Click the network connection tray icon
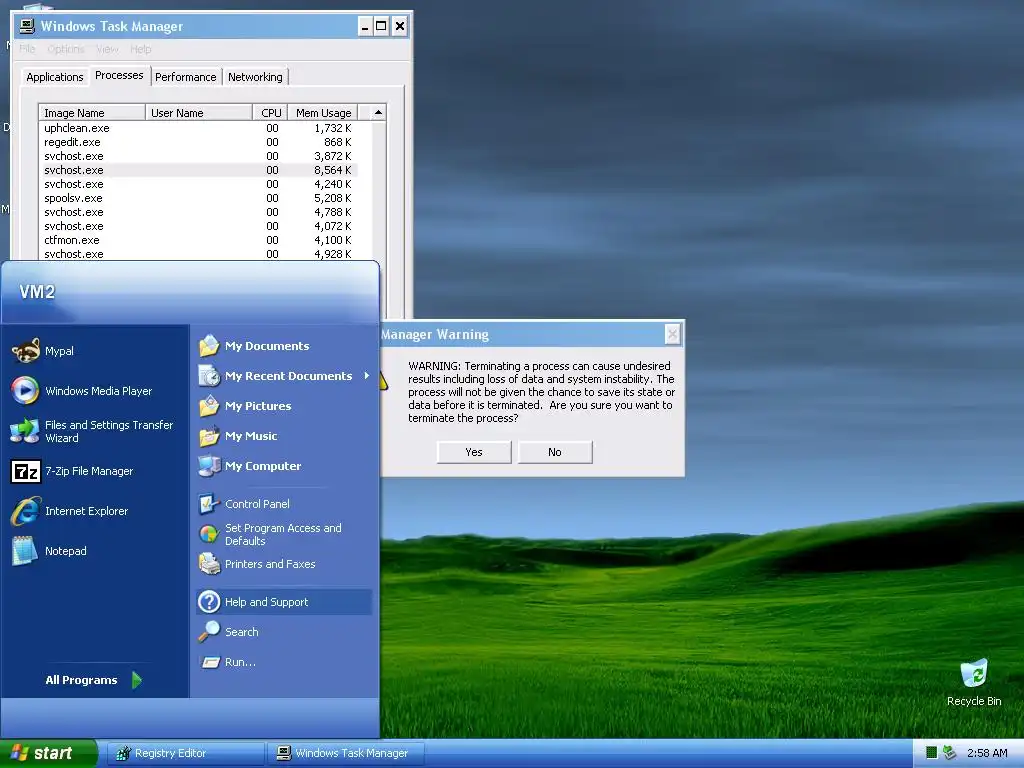Viewport: 1024px width, 768px height. [x=949, y=753]
